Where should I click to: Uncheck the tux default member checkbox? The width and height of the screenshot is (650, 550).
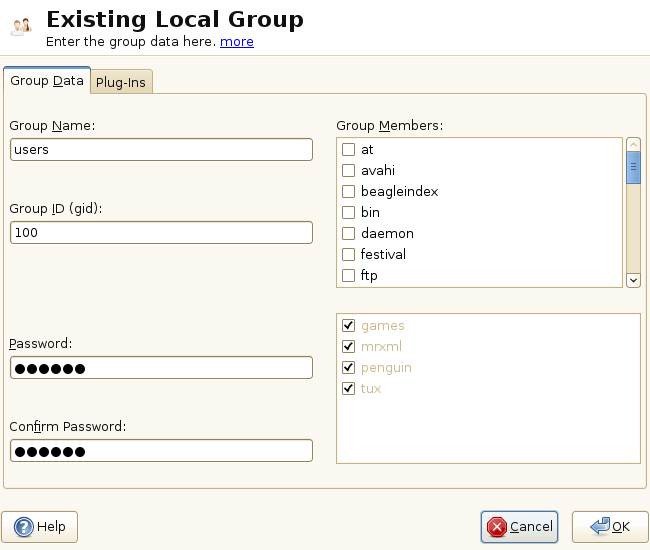point(349,389)
